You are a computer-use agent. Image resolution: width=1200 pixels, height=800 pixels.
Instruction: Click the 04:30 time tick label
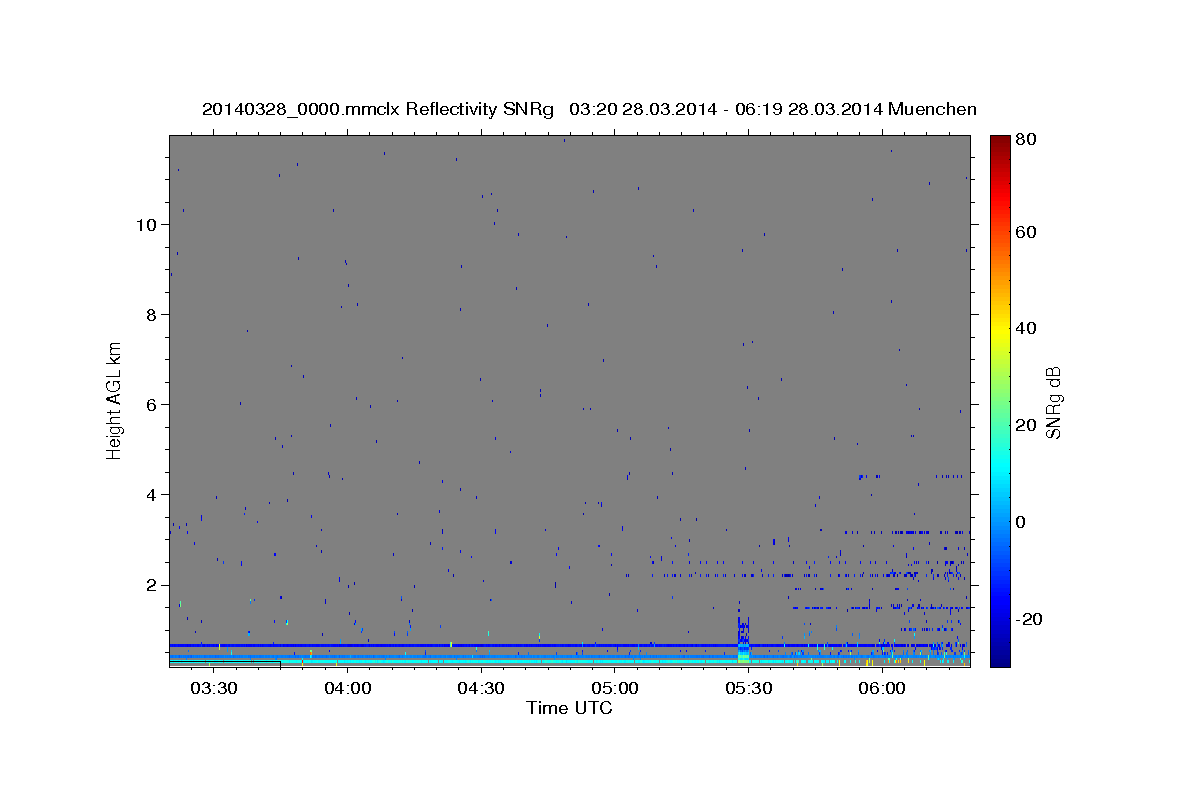(x=481, y=688)
